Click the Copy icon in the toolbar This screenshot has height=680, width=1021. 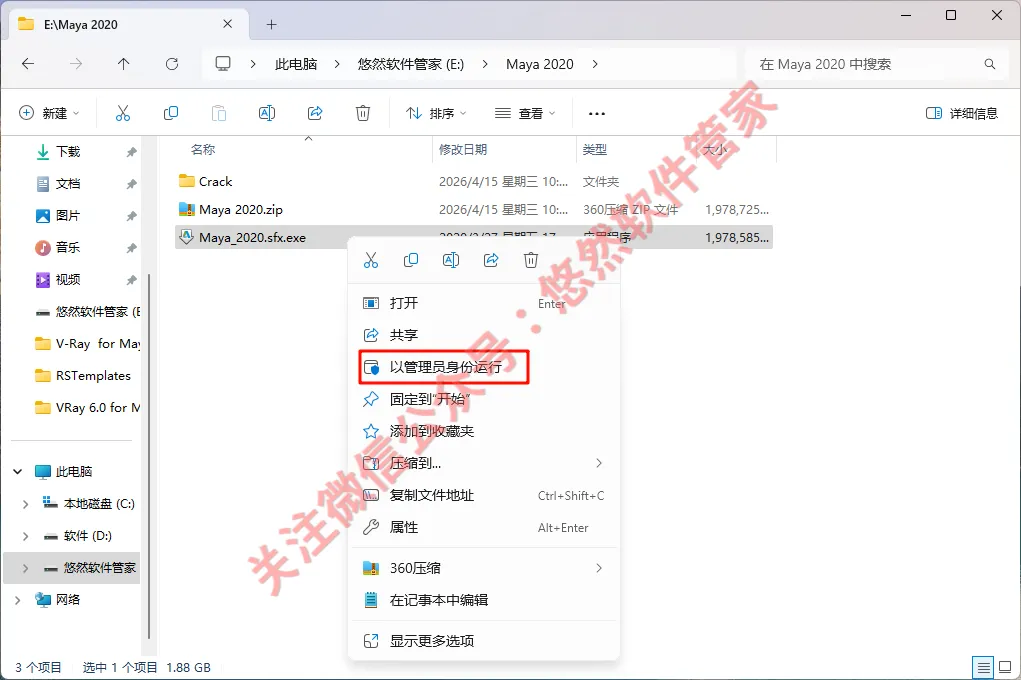(x=171, y=113)
